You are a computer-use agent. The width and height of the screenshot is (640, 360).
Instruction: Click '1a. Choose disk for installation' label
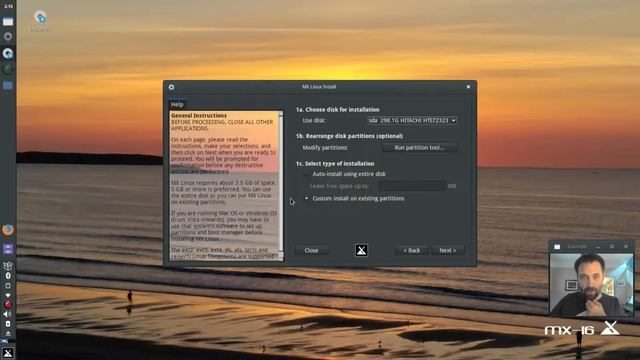tap(338, 109)
